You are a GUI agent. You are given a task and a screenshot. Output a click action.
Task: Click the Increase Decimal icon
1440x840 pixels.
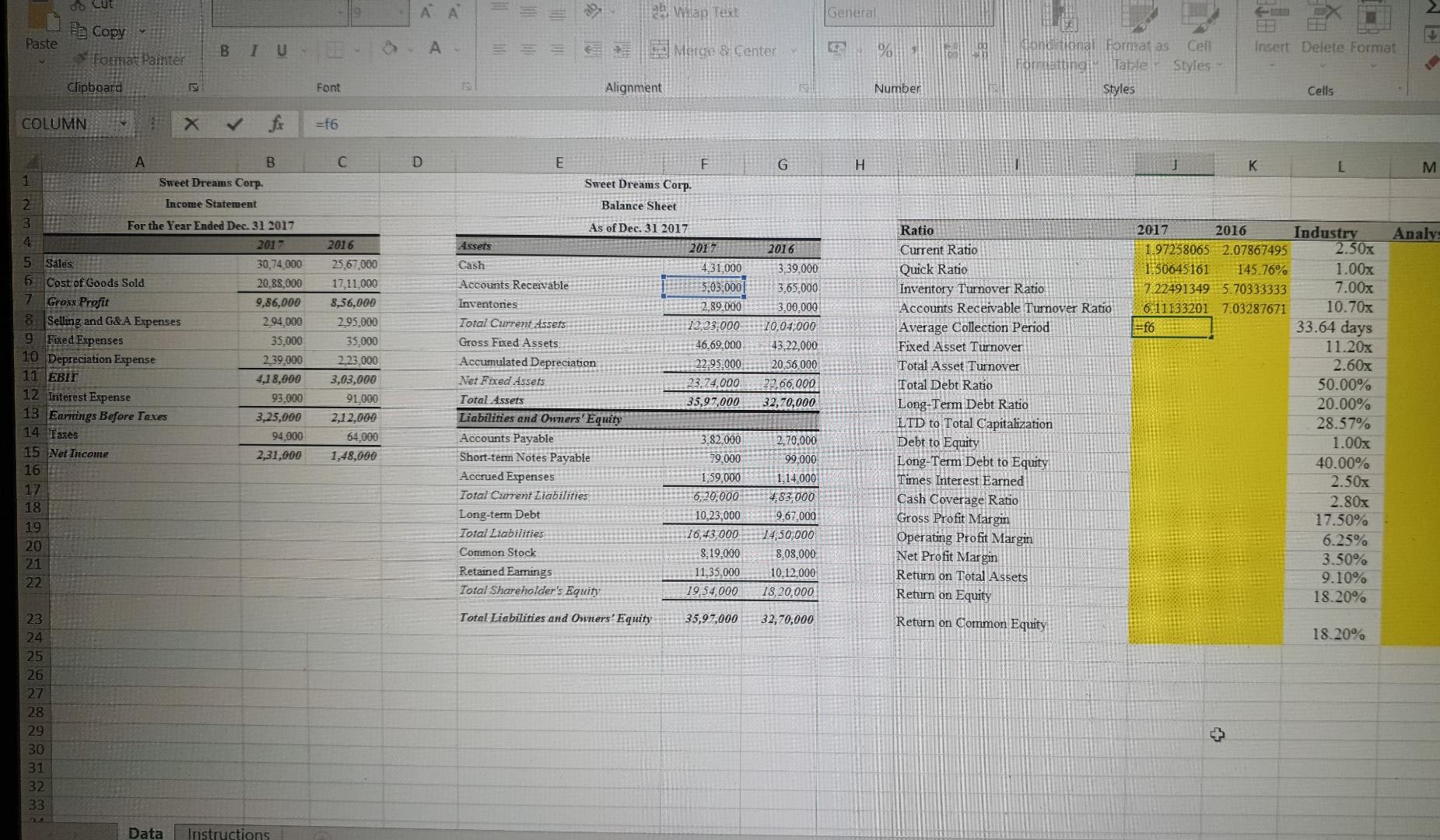point(951,51)
